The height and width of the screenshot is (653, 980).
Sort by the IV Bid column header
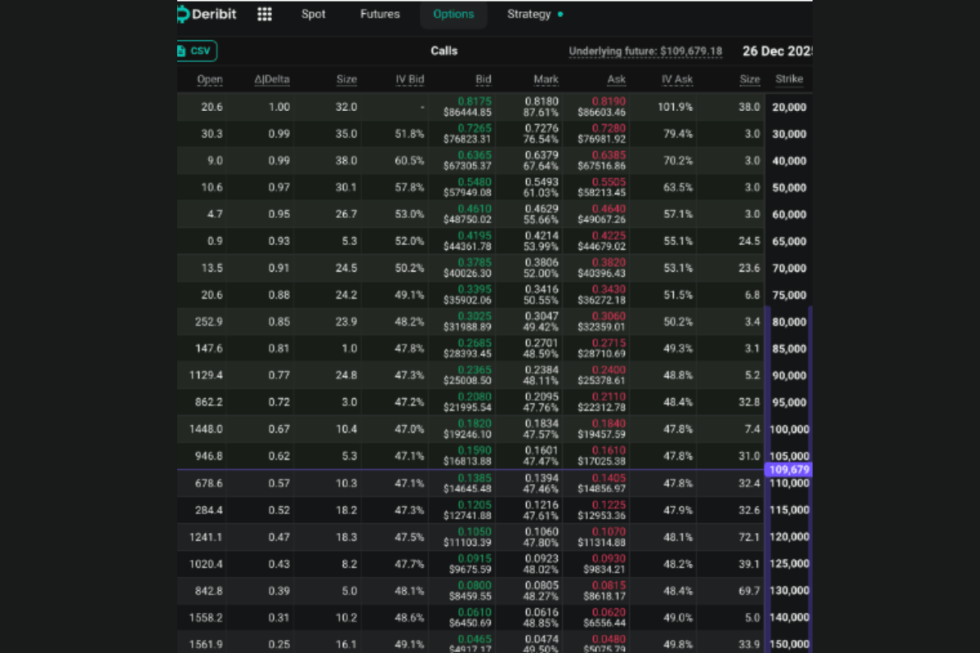[410, 79]
